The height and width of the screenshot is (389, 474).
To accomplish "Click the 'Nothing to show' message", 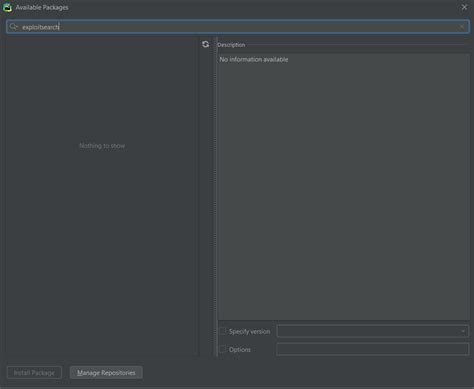I will coord(102,146).
